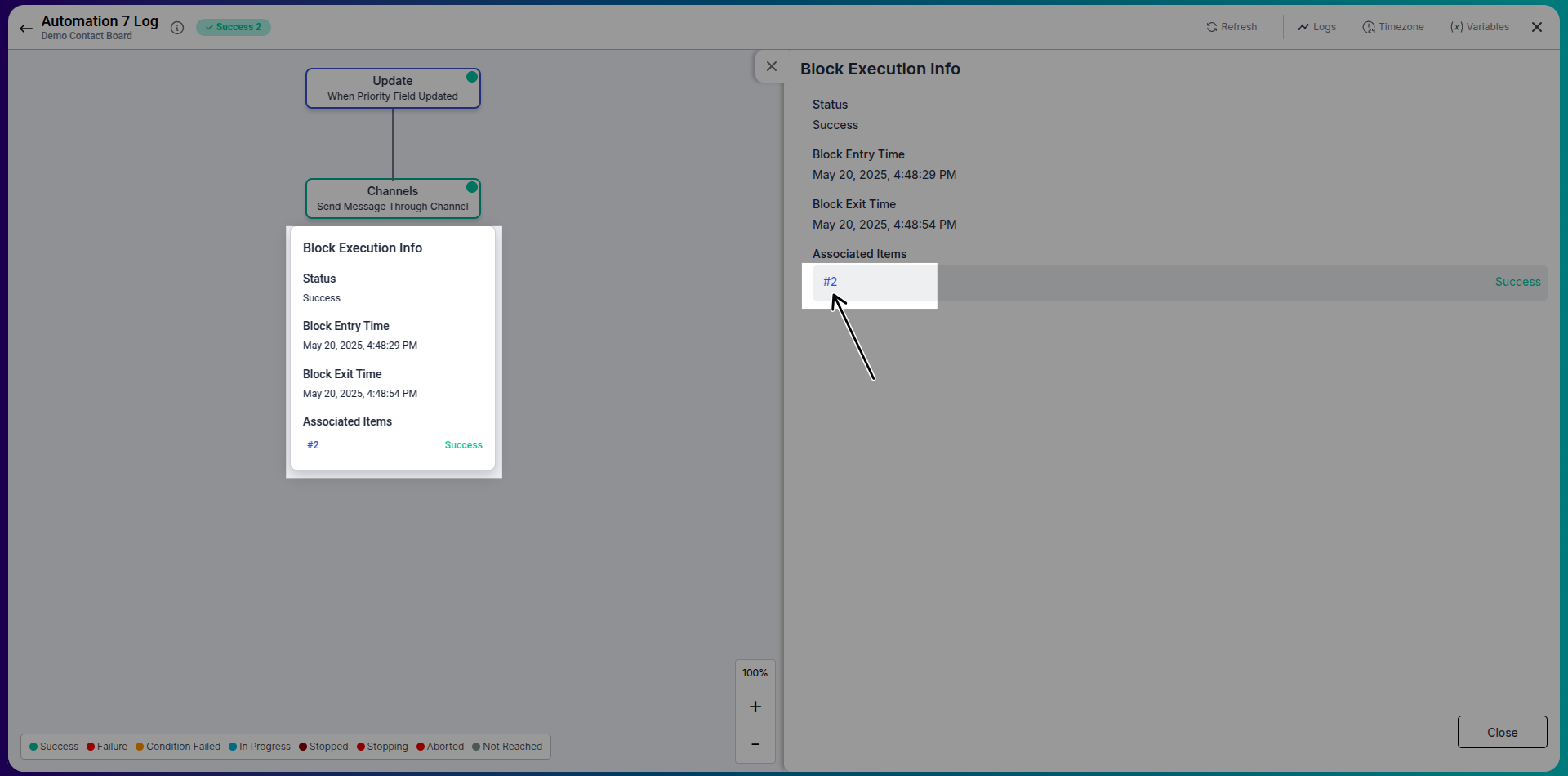Image resolution: width=1568 pixels, height=776 pixels.
Task: Select the Channels send message block
Action: coord(393,198)
